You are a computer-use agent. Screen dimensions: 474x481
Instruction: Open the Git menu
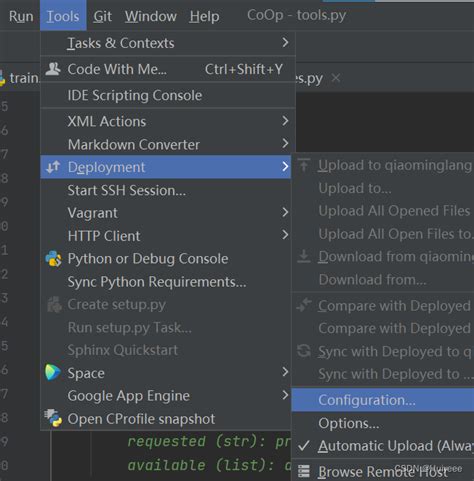coord(102,16)
